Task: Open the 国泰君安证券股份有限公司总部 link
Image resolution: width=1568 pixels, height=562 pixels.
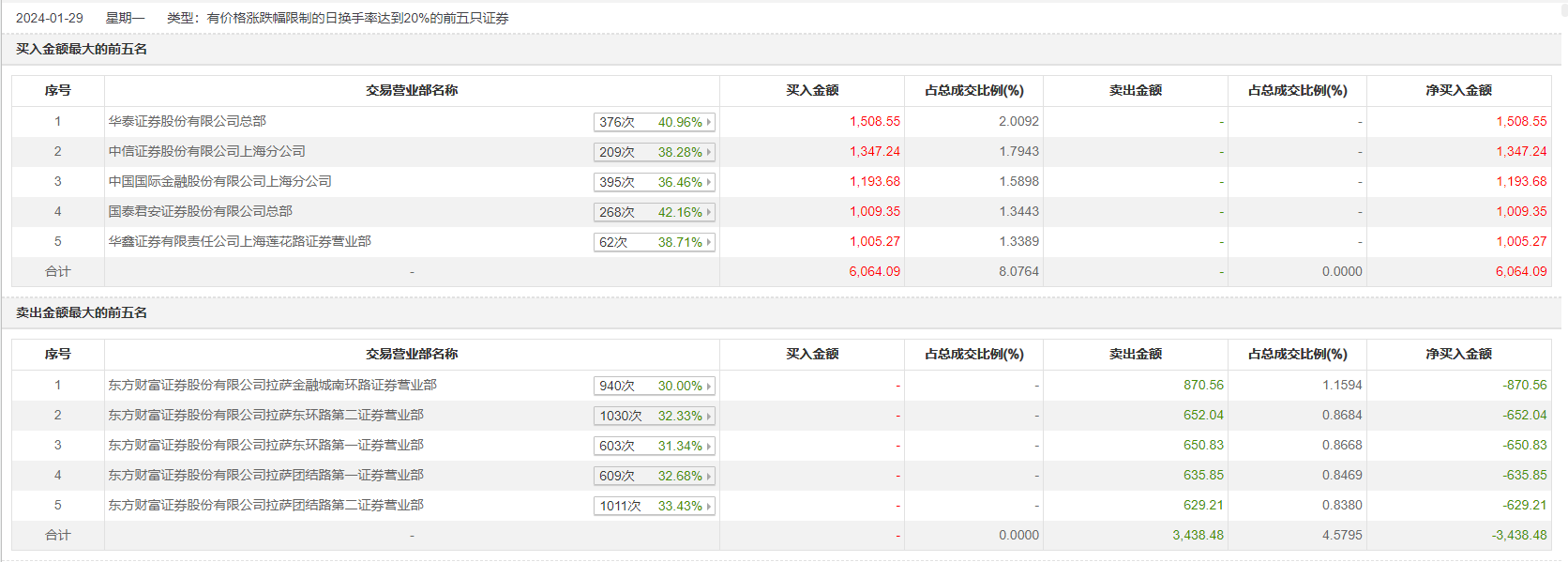Action: (200, 211)
